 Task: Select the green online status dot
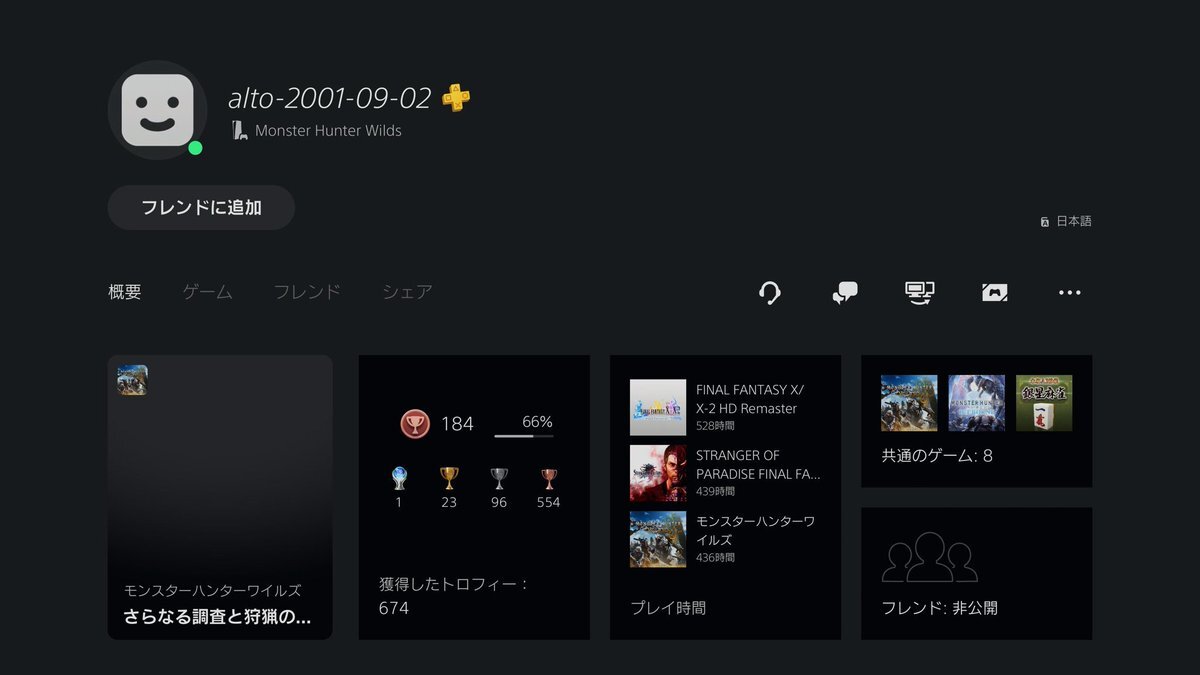pos(195,148)
